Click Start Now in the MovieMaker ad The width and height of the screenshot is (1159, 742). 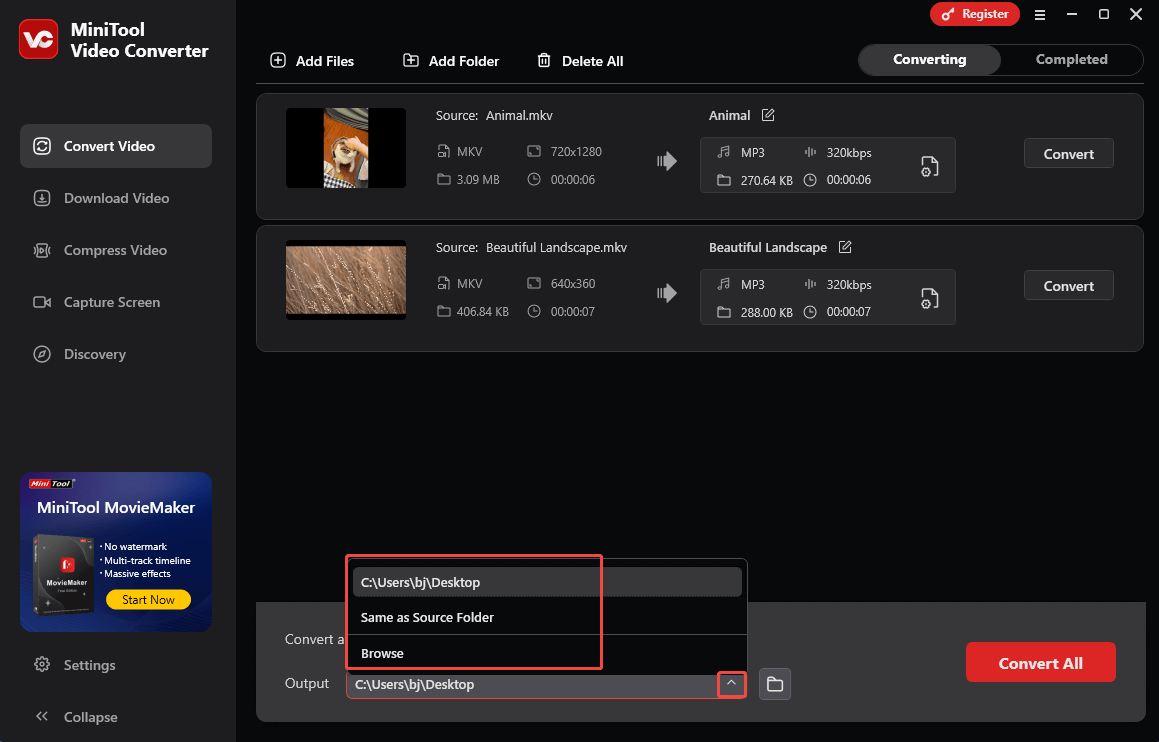tap(149, 599)
